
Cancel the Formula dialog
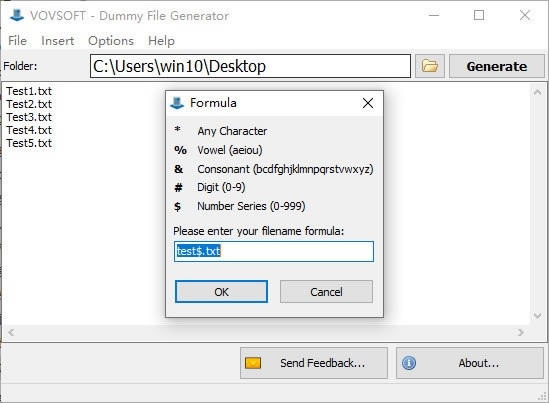pos(326,291)
